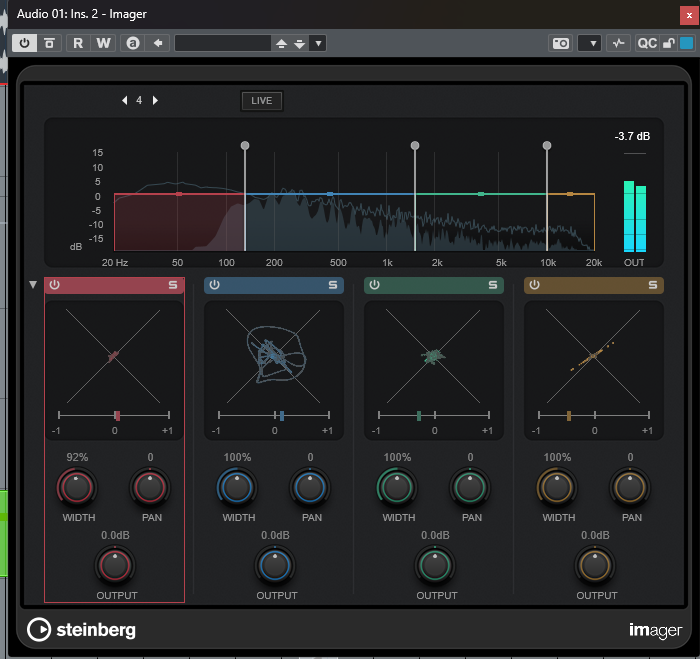This screenshot has width=700, height=659.
Task: Click the 92% width value
Action: pyautogui.click(x=77, y=457)
